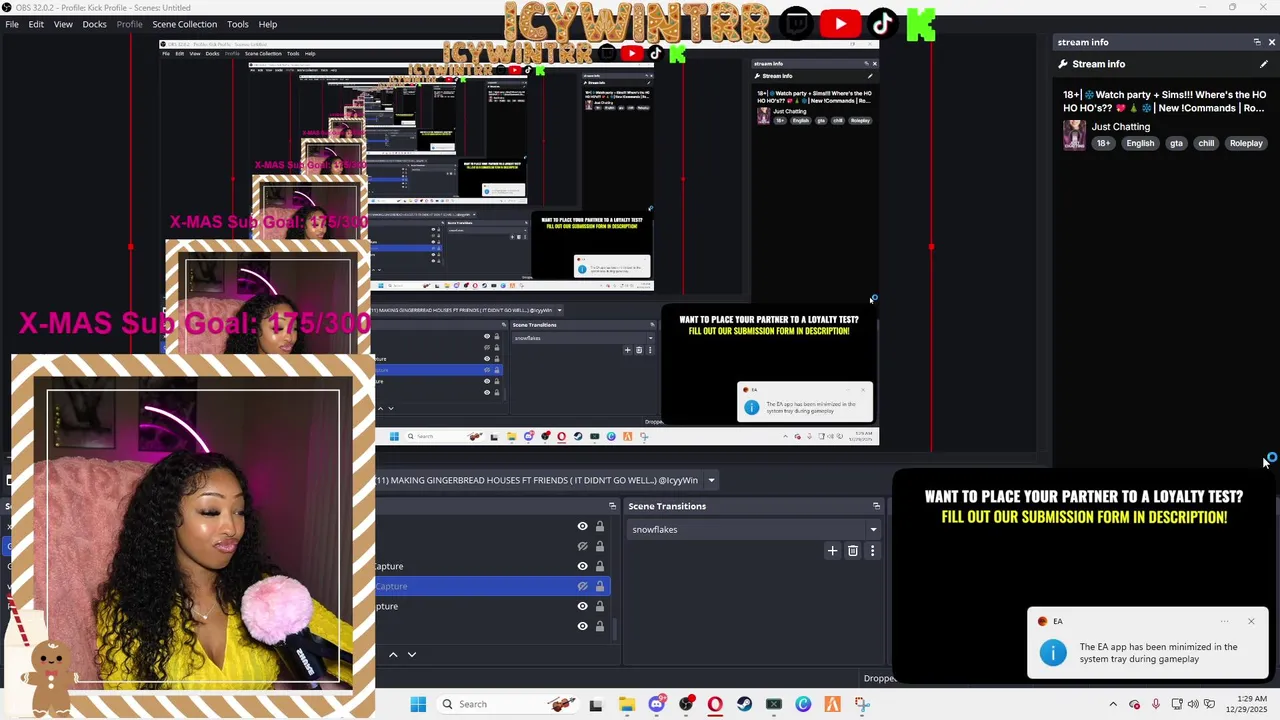Hide source just below highlighted row

pos(582,606)
